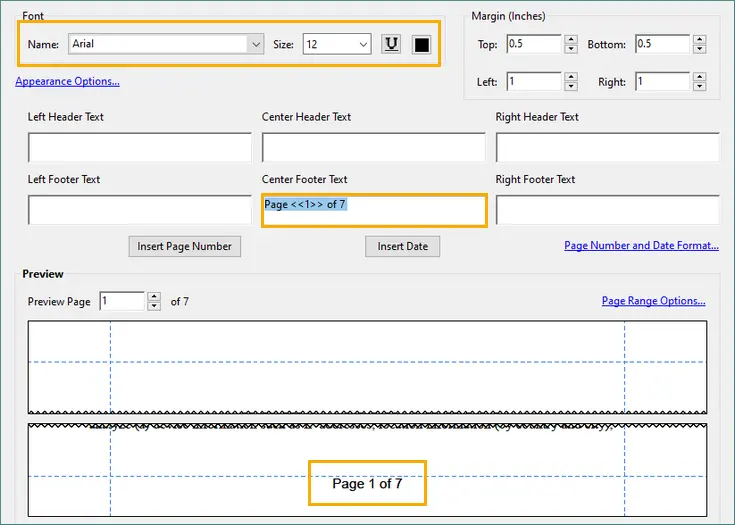The width and height of the screenshot is (735, 525).
Task: Open the black font color swatch
Action: point(421,44)
